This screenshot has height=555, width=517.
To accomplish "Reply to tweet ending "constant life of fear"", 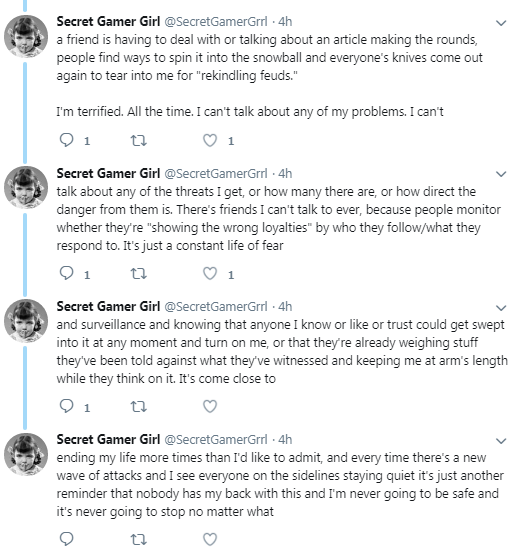I will pos(67,273).
